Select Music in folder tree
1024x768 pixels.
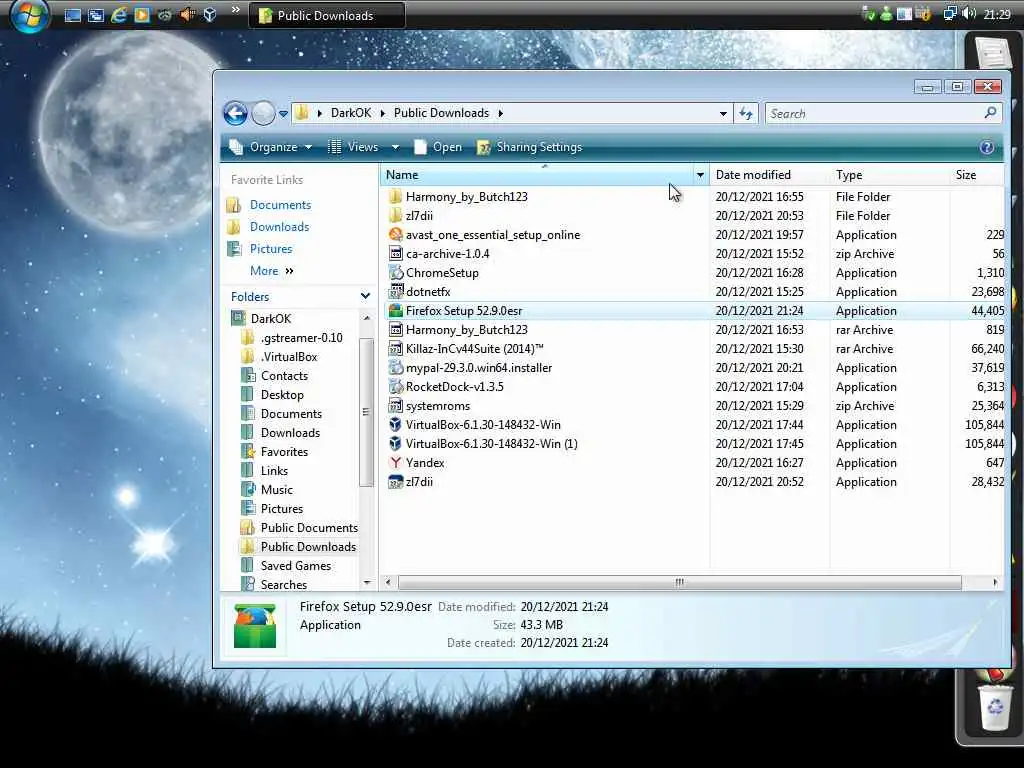276,490
